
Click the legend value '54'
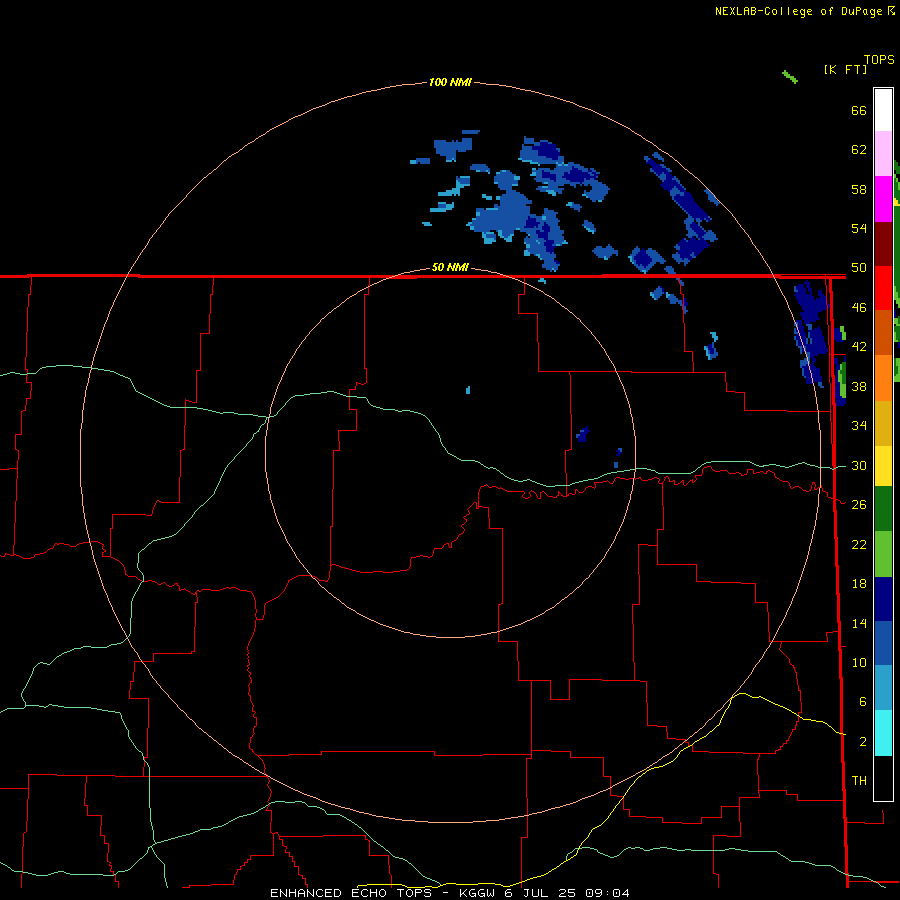pyautogui.click(x=859, y=228)
